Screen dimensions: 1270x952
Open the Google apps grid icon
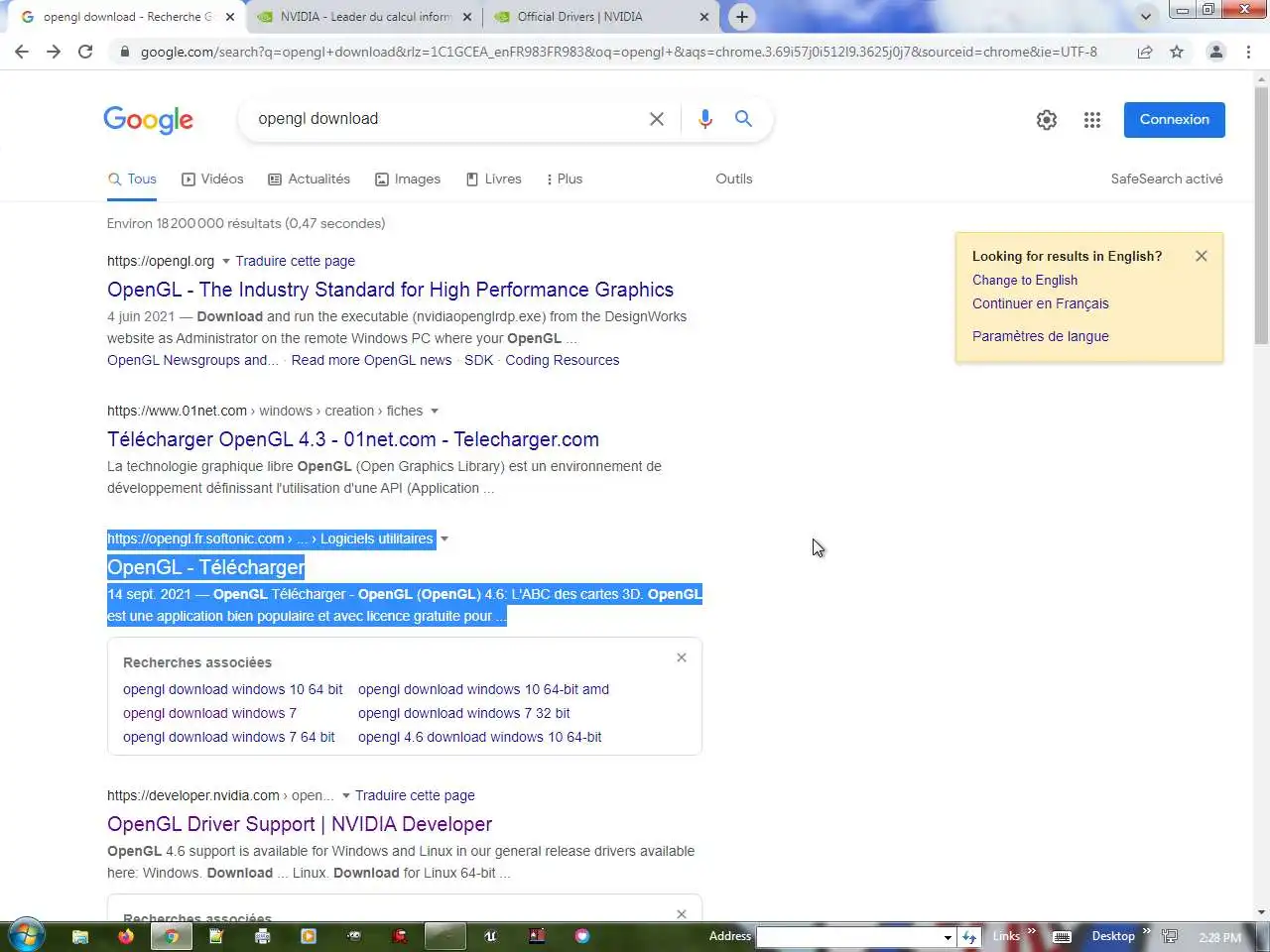(x=1092, y=120)
